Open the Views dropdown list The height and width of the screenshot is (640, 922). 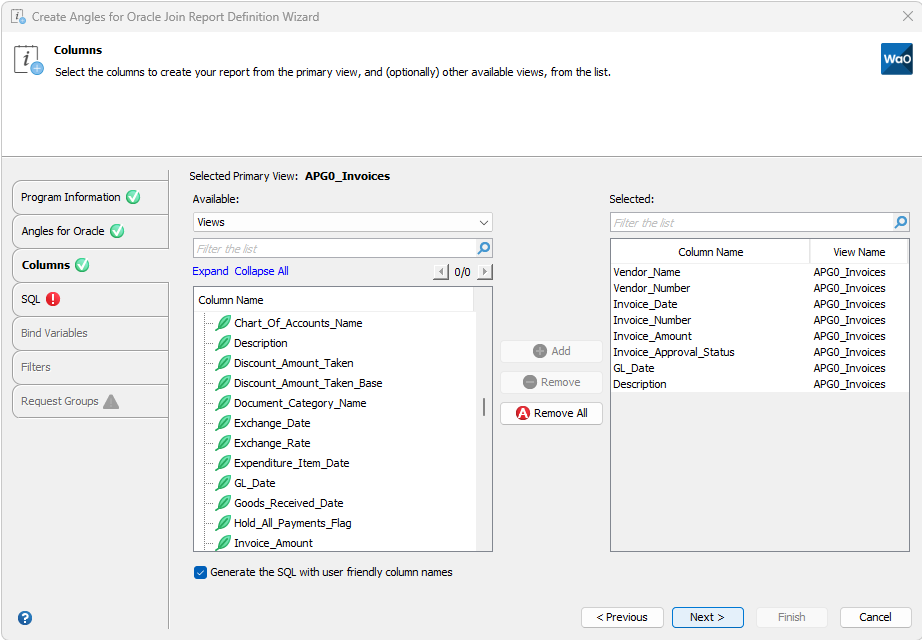click(x=342, y=222)
